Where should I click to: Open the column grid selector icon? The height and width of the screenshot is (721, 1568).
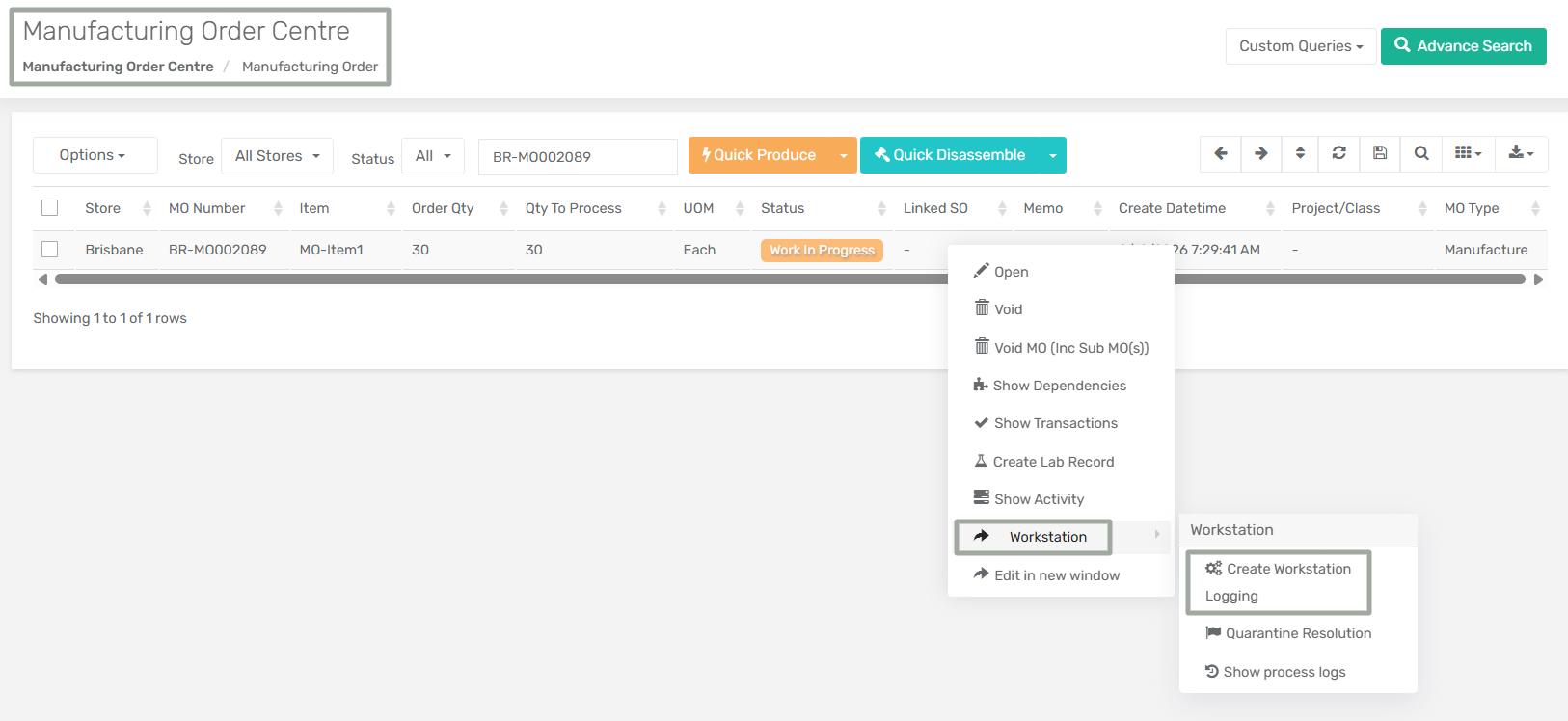[1468, 153]
